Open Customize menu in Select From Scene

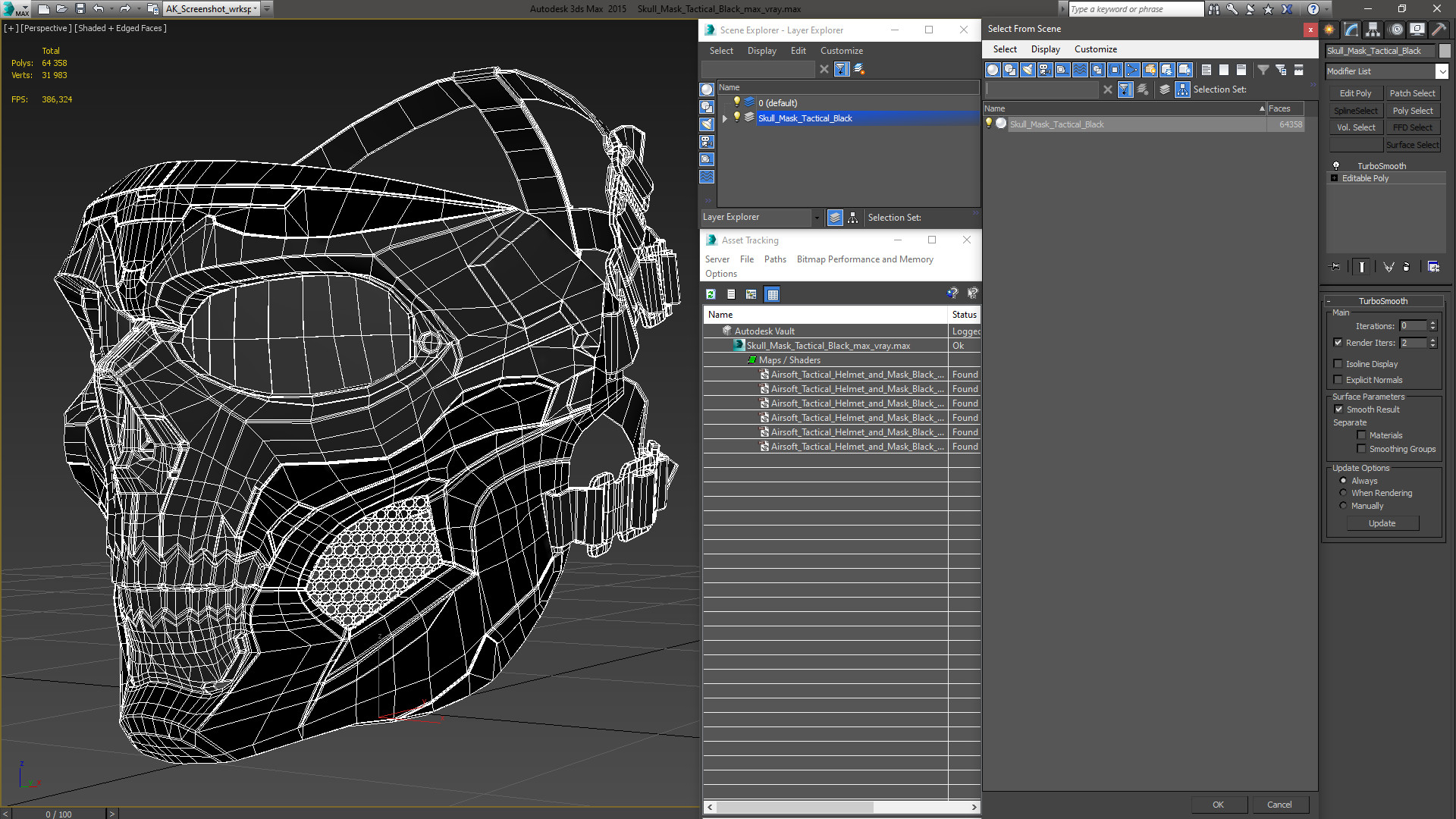(x=1095, y=49)
